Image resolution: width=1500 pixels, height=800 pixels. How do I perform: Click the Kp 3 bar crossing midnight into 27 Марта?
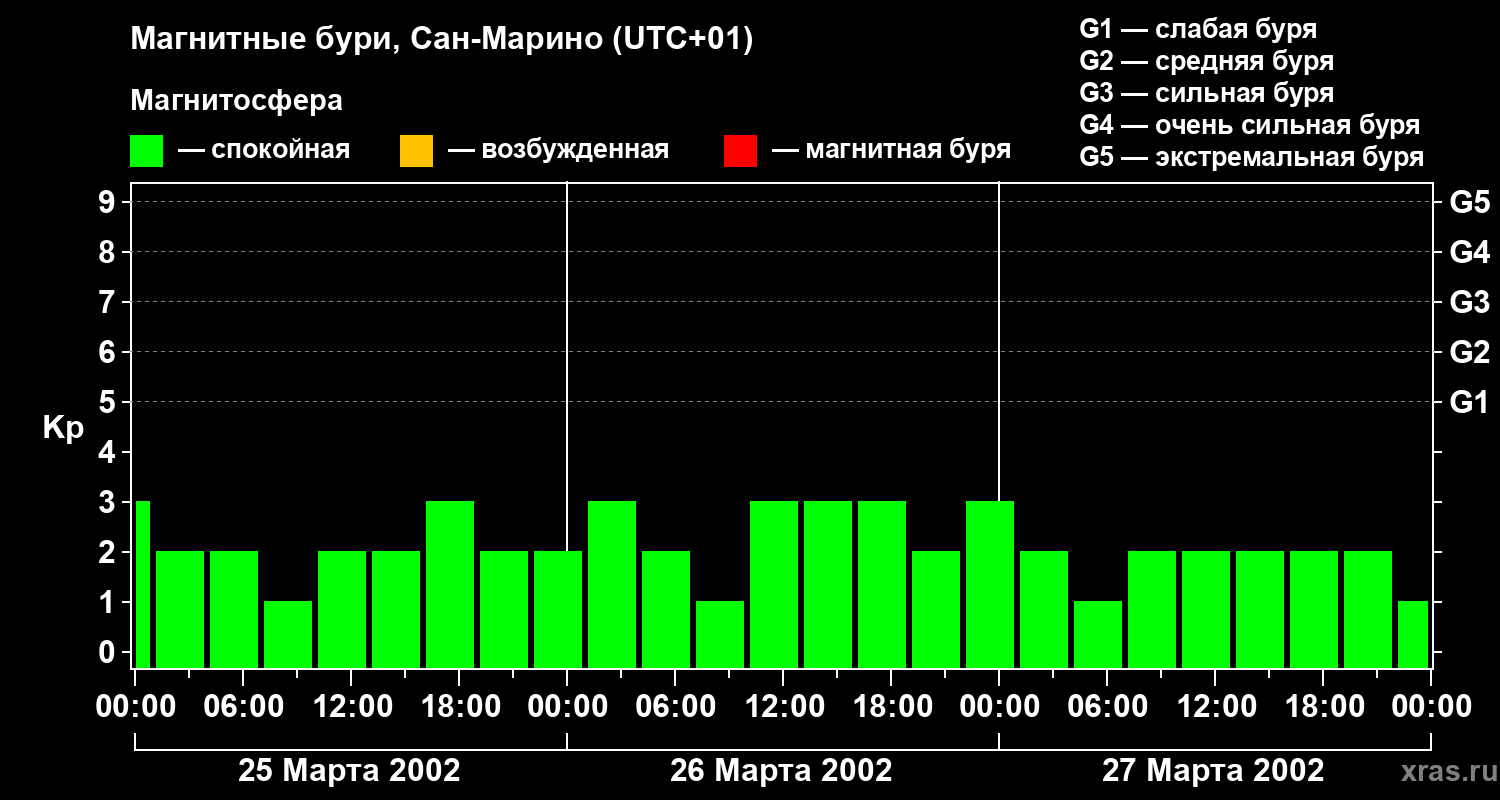(x=990, y=584)
